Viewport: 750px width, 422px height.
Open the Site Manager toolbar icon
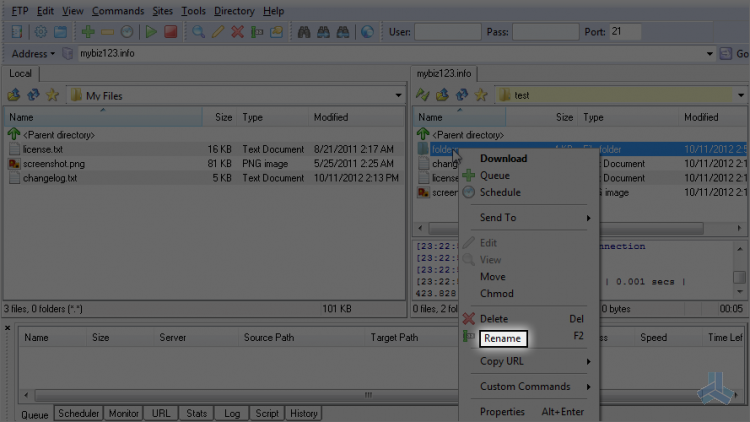coord(17,32)
